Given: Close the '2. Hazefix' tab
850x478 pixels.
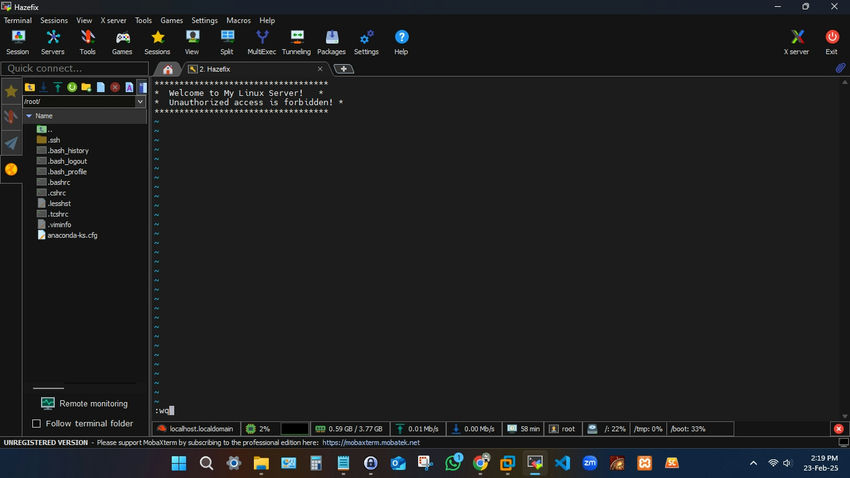Looking at the screenshot, I should [320, 69].
